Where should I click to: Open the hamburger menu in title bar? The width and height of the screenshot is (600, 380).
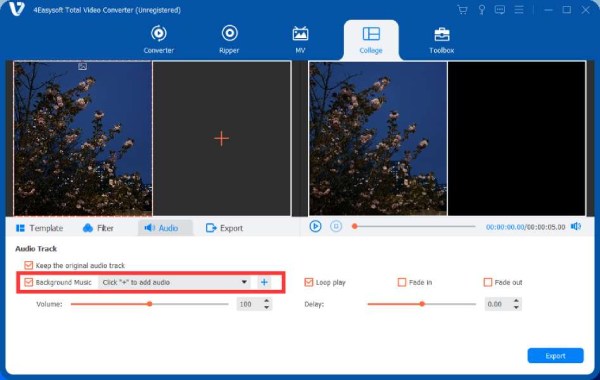pos(519,10)
